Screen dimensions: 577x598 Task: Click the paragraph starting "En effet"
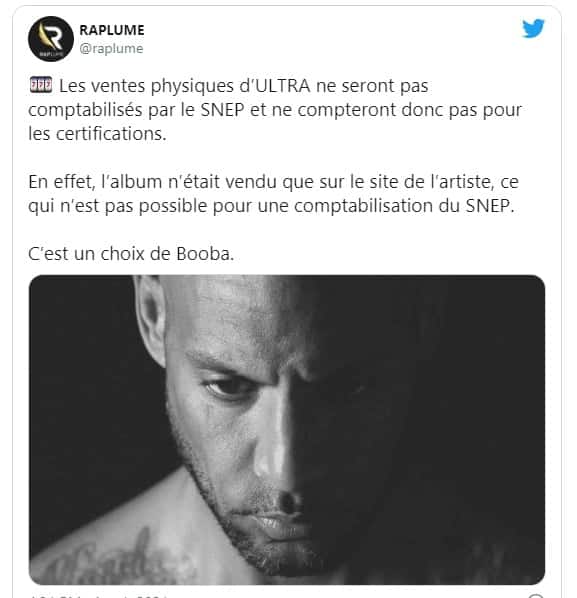tap(273, 194)
